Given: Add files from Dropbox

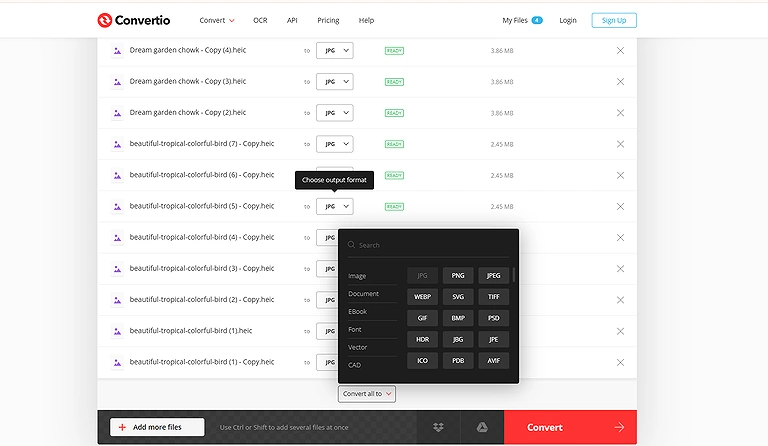Looking at the screenshot, I should pyautogui.click(x=438, y=427).
